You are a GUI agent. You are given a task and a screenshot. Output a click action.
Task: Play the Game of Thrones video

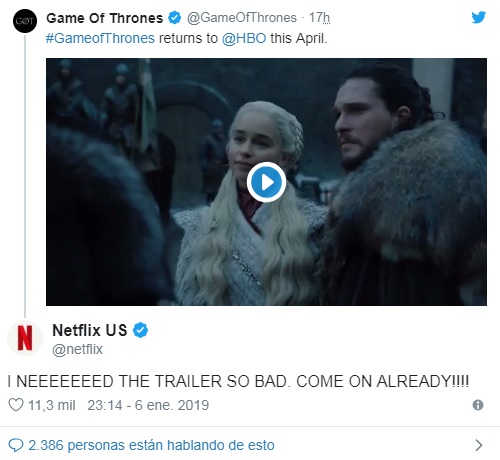coord(266,182)
